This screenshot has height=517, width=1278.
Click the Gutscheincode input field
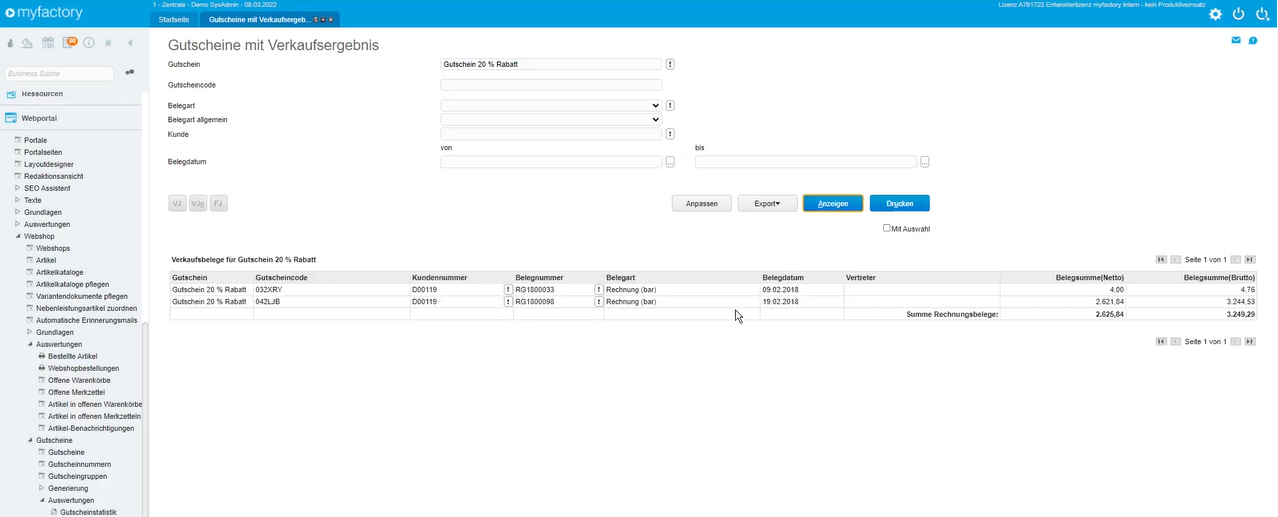[x=551, y=85]
